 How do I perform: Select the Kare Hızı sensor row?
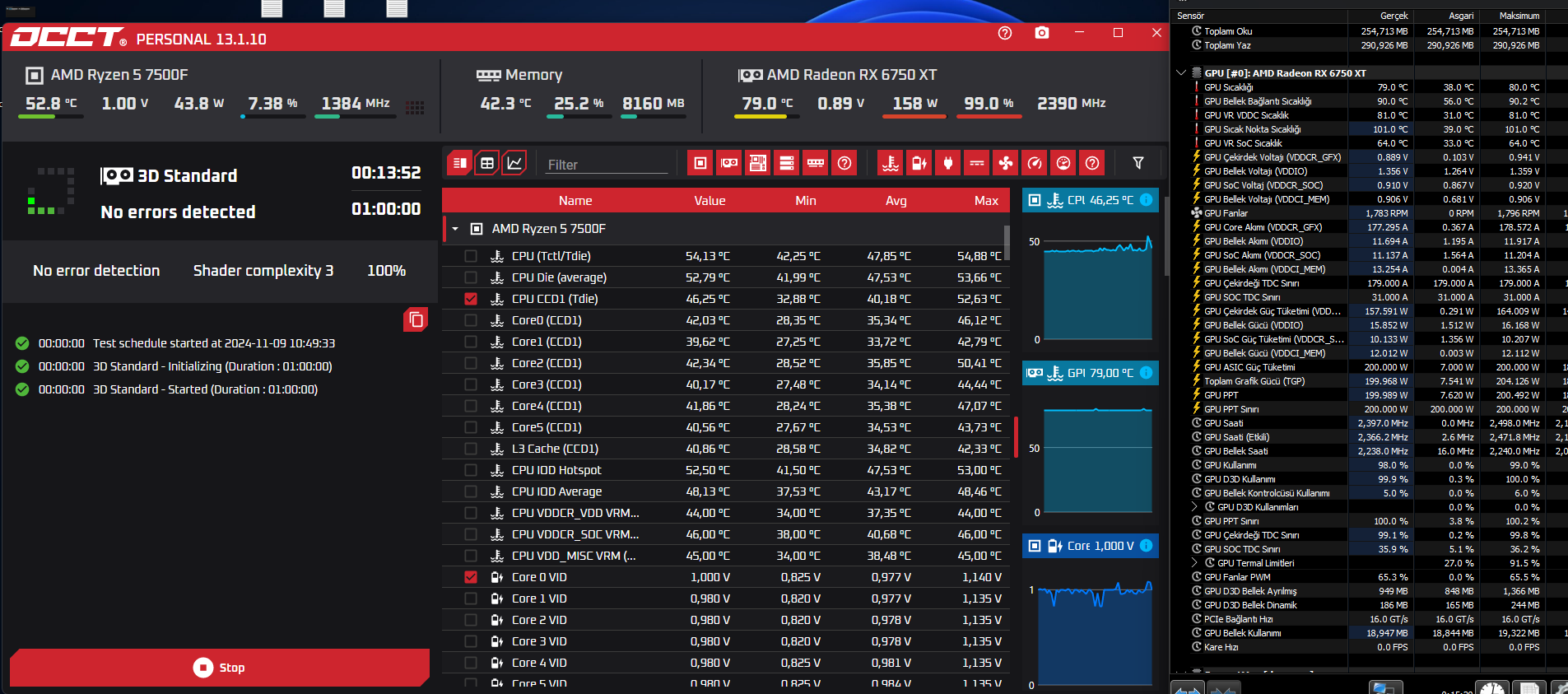click(x=1368, y=647)
